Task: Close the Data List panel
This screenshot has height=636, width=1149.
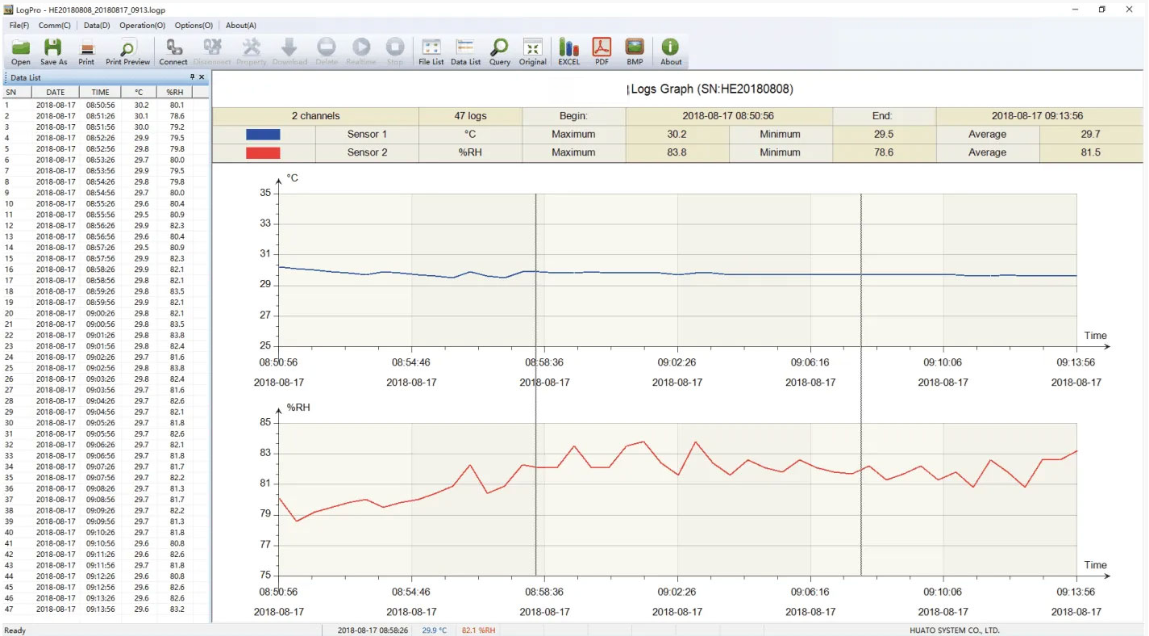Action: 202,77
